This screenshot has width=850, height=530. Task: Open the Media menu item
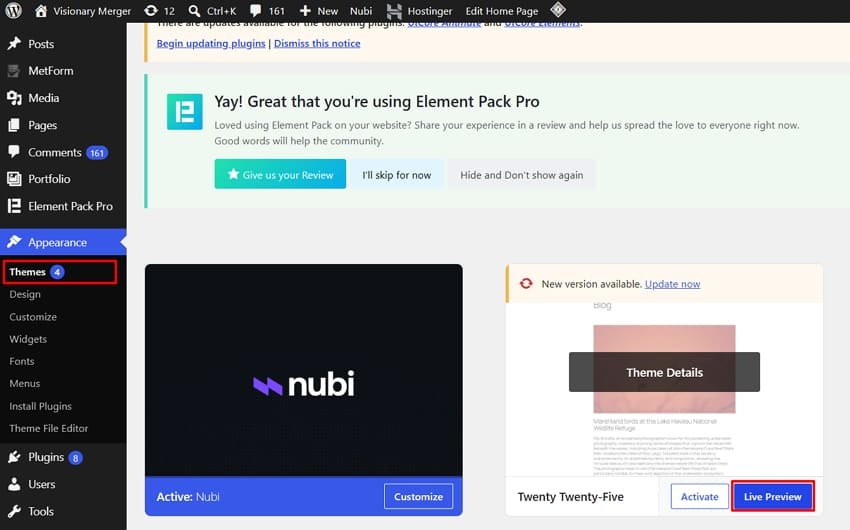pyautogui.click(x=44, y=98)
